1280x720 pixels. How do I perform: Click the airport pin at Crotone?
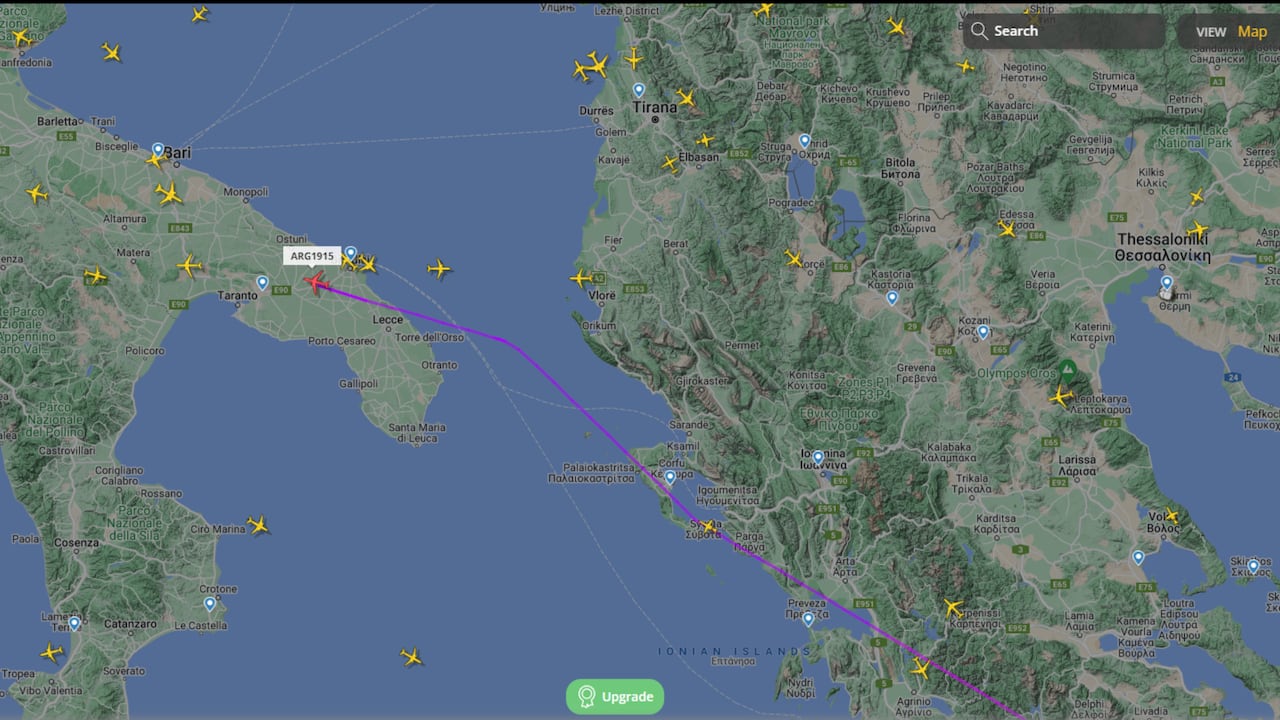210,604
